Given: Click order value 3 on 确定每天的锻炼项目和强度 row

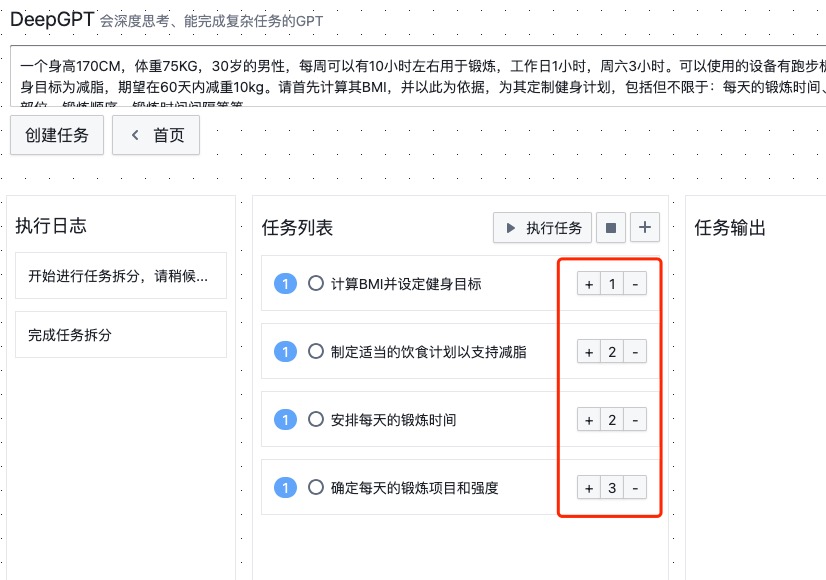Looking at the screenshot, I should click(612, 488).
